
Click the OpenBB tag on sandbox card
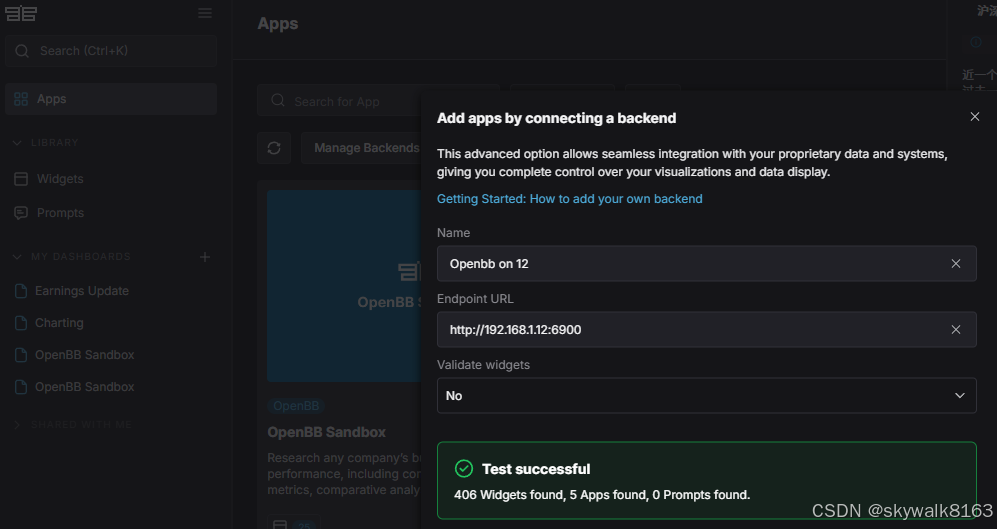click(x=296, y=406)
